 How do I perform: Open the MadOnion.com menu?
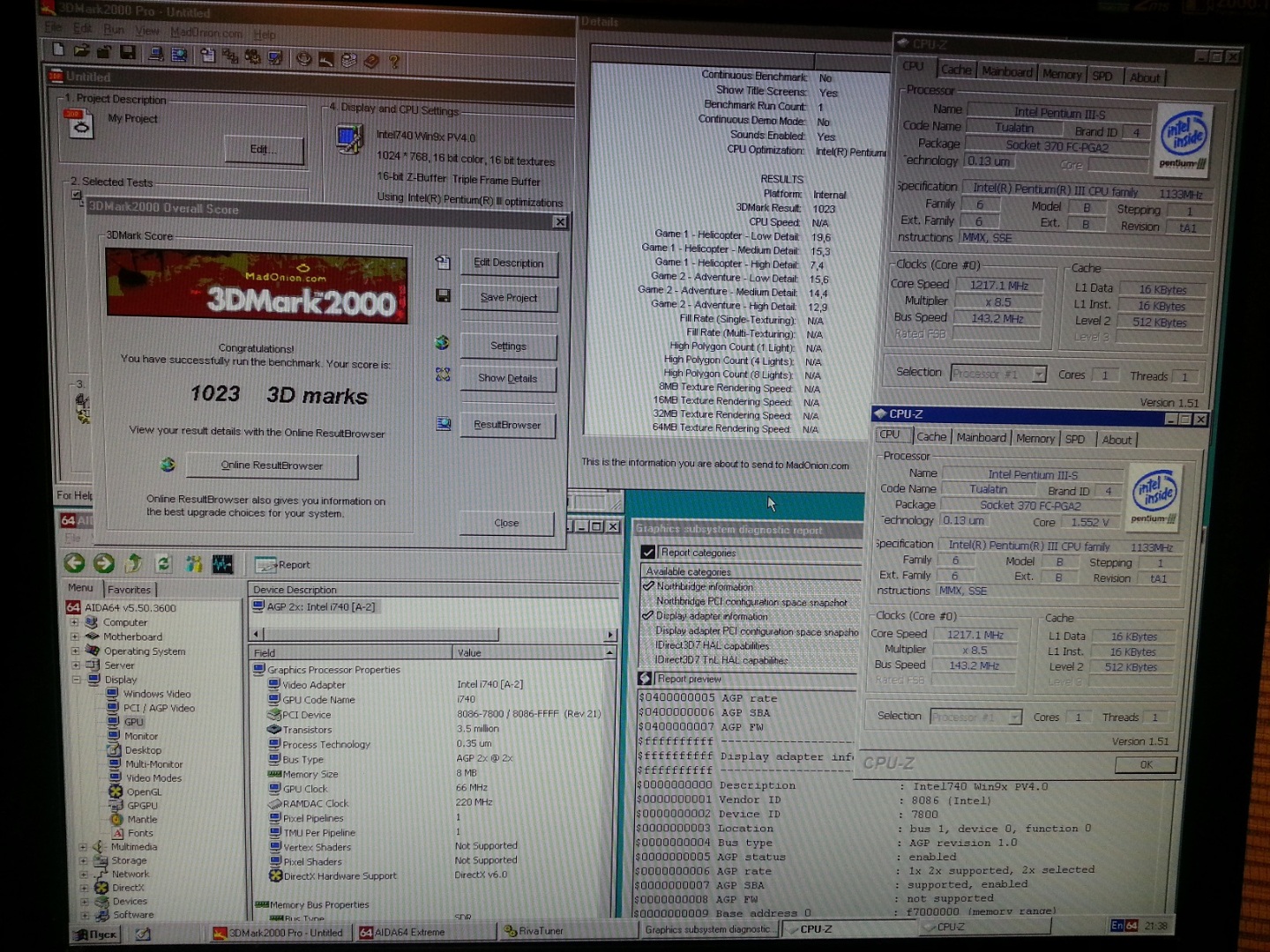click(x=206, y=33)
